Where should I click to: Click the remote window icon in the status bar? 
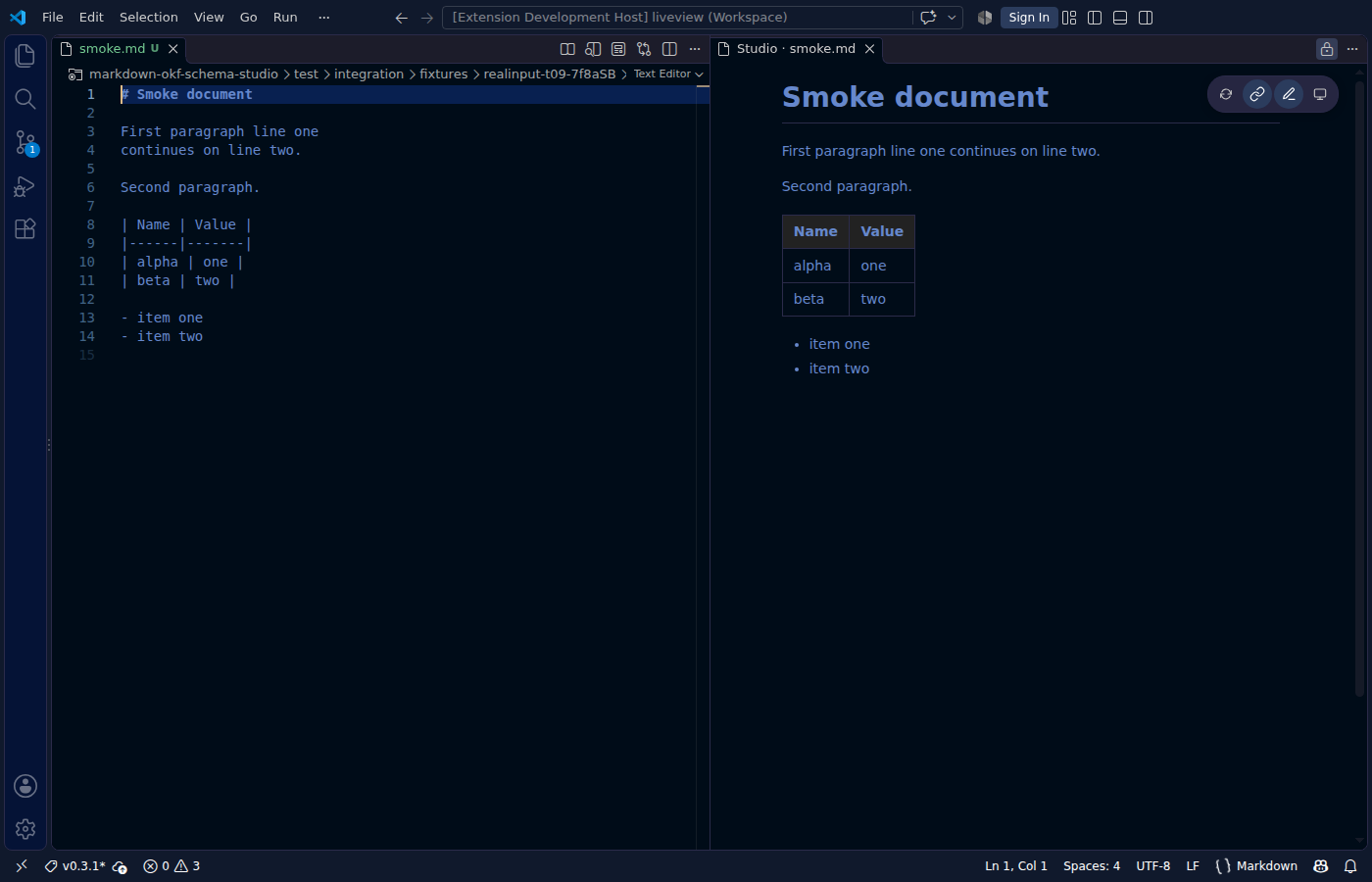point(22,866)
